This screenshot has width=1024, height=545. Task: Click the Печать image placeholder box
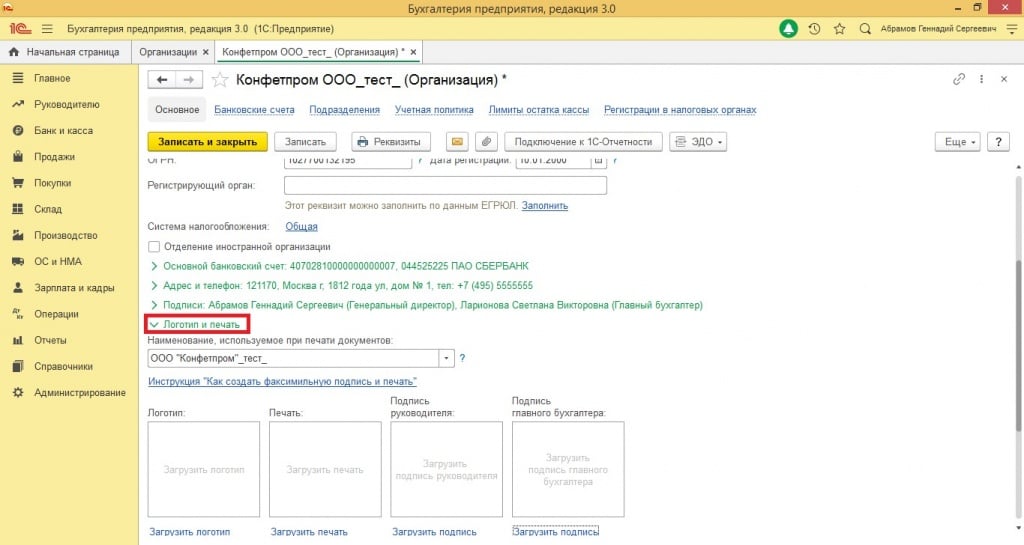coord(325,469)
